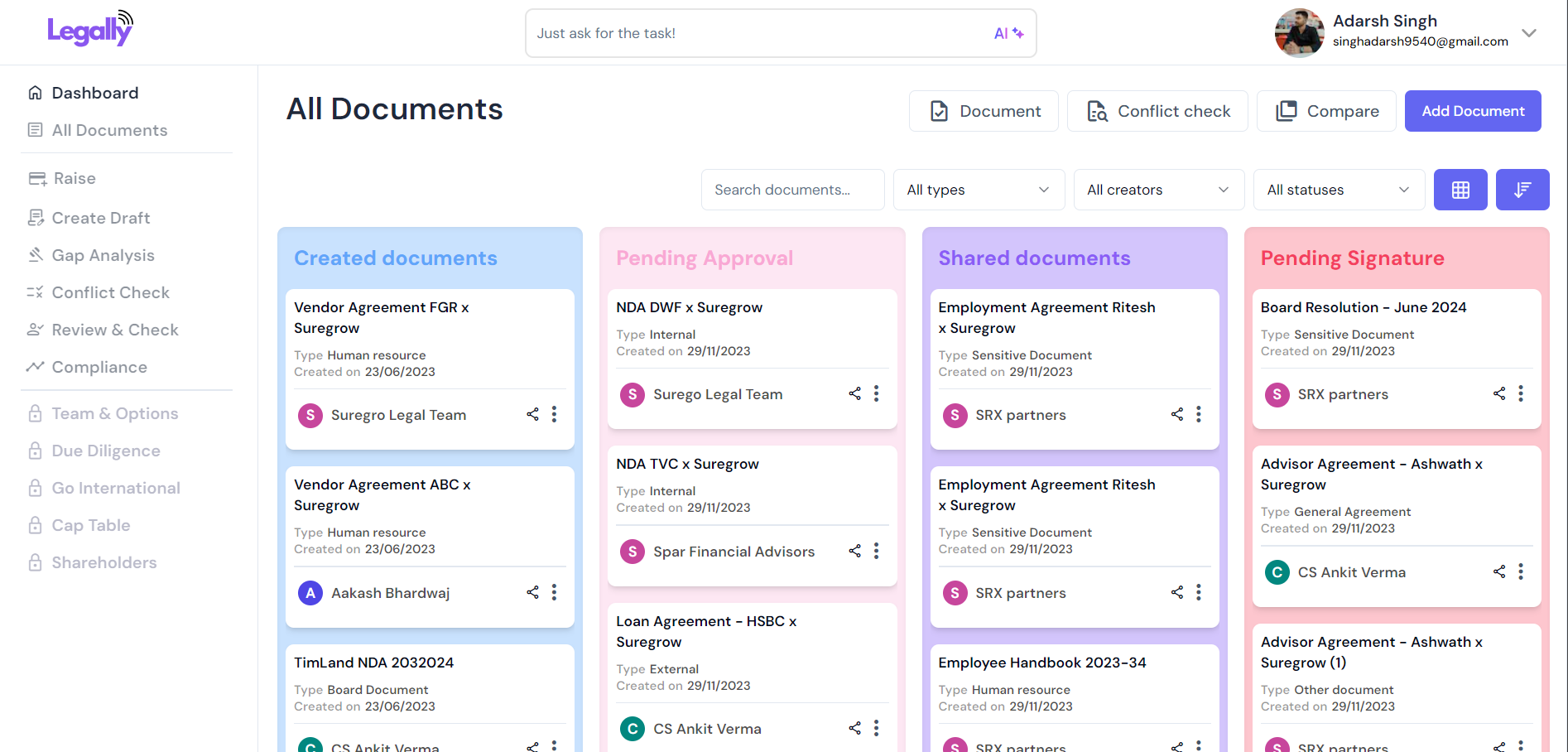Click share icon on Vendor Agreement ABC card
The height and width of the screenshot is (752, 1568).
point(532,592)
